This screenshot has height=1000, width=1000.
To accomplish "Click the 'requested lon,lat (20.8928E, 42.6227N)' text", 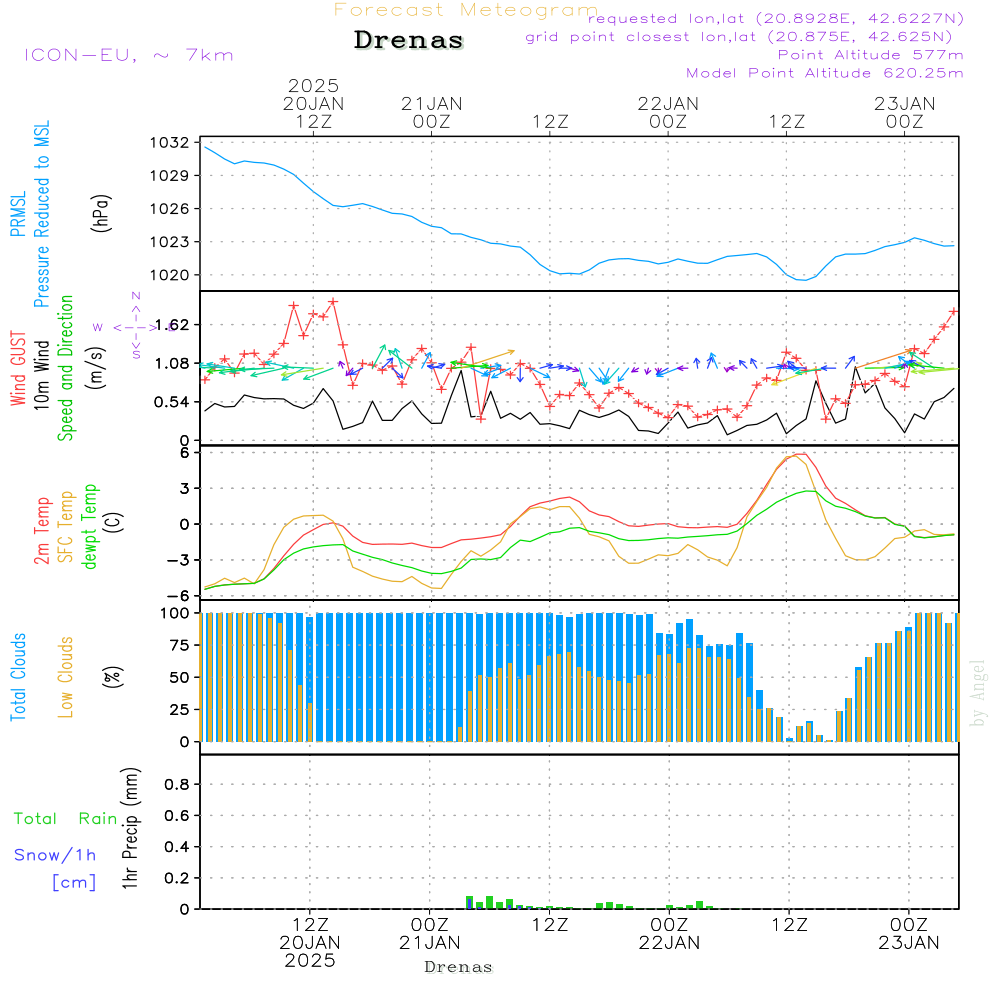I will [x=776, y=18].
